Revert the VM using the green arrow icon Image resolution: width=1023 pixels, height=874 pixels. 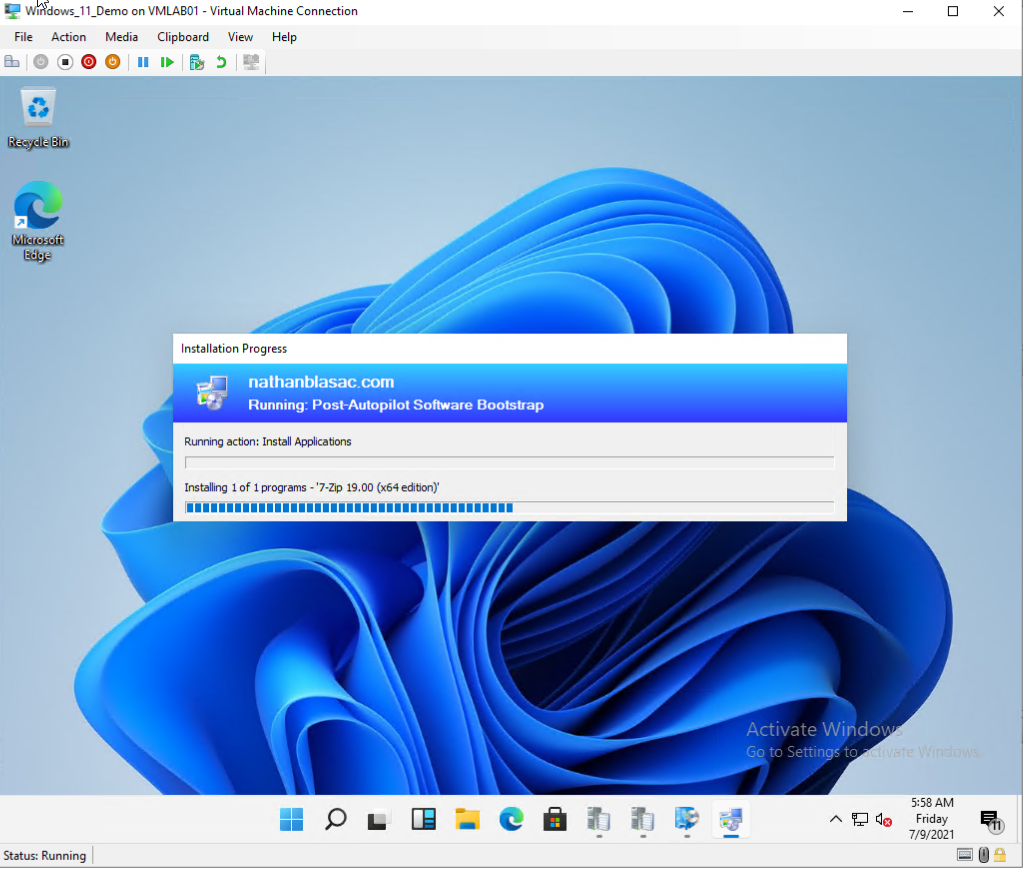click(x=220, y=62)
